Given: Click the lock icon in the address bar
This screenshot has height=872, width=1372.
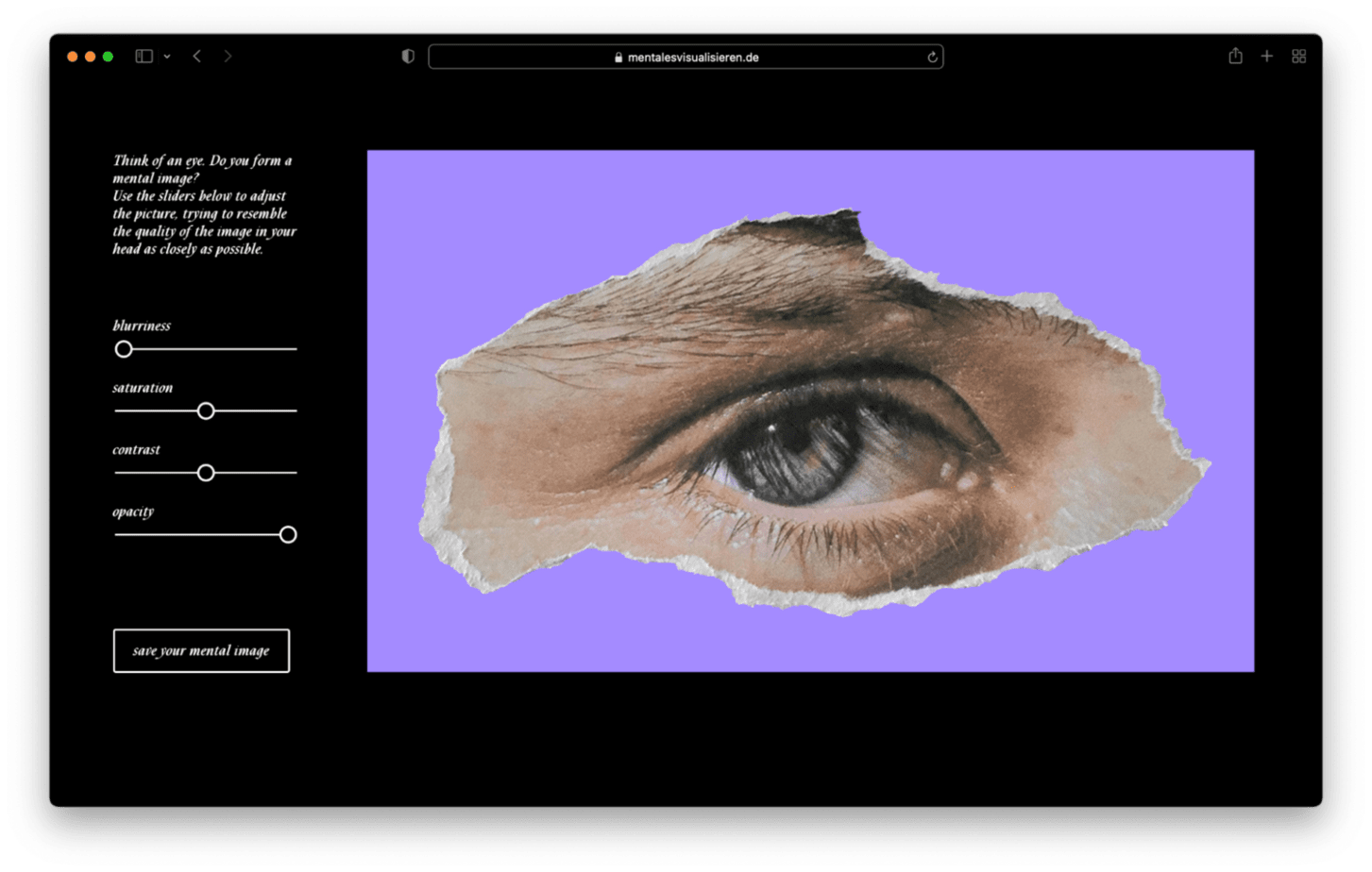Looking at the screenshot, I should click(x=618, y=58).
